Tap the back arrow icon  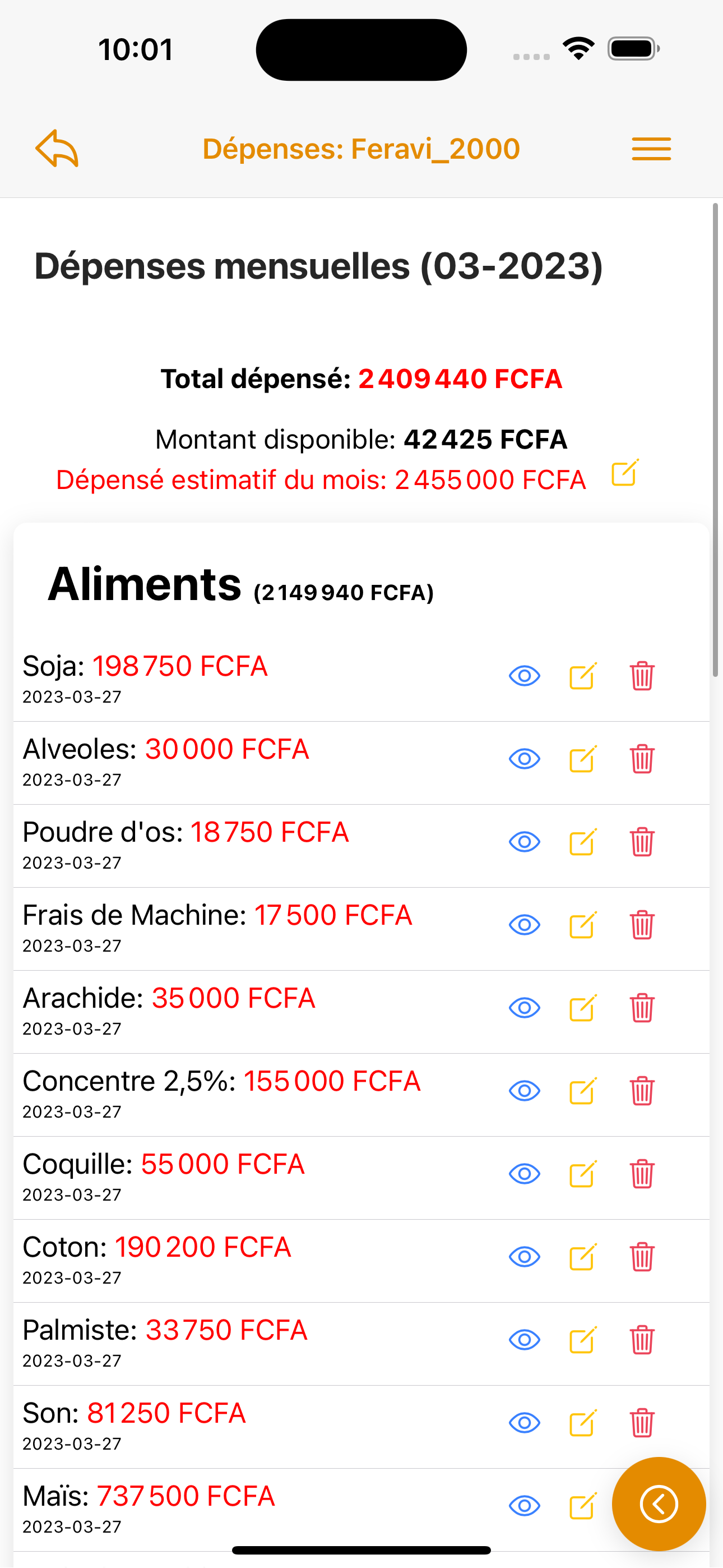pos(57,149)
